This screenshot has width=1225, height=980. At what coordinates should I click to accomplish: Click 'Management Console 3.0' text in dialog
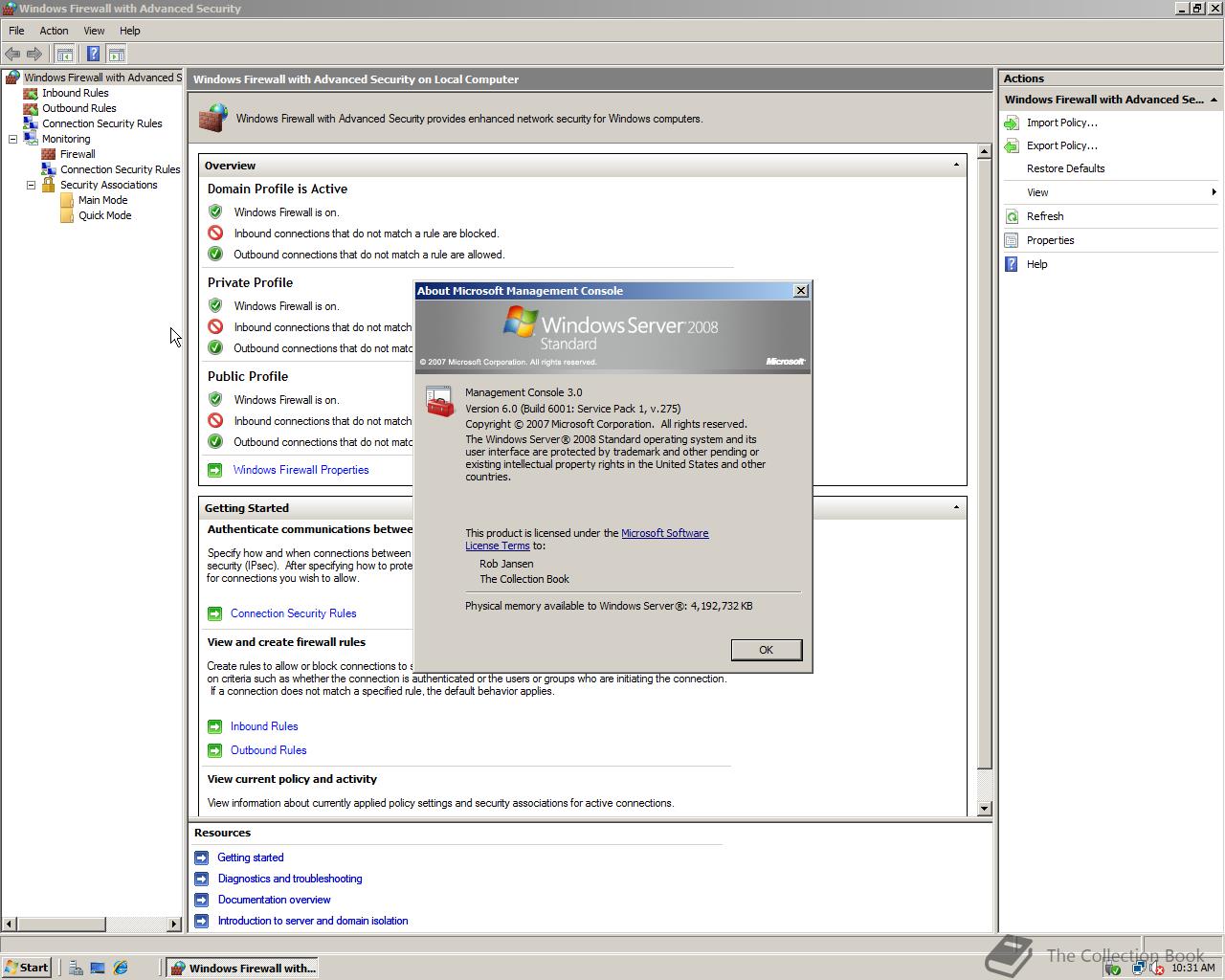coord(523,392)
